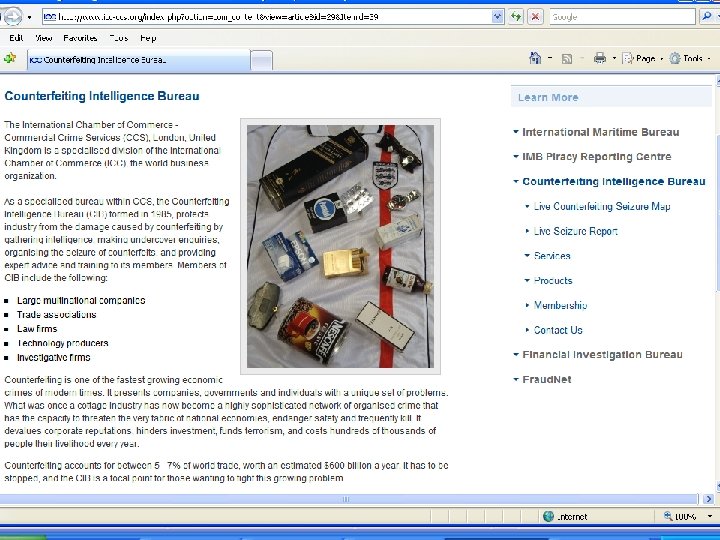Expand arrow beside Financial Investigation Bureau
Viewport: 720px width, 540px height.
click(516, 354)
